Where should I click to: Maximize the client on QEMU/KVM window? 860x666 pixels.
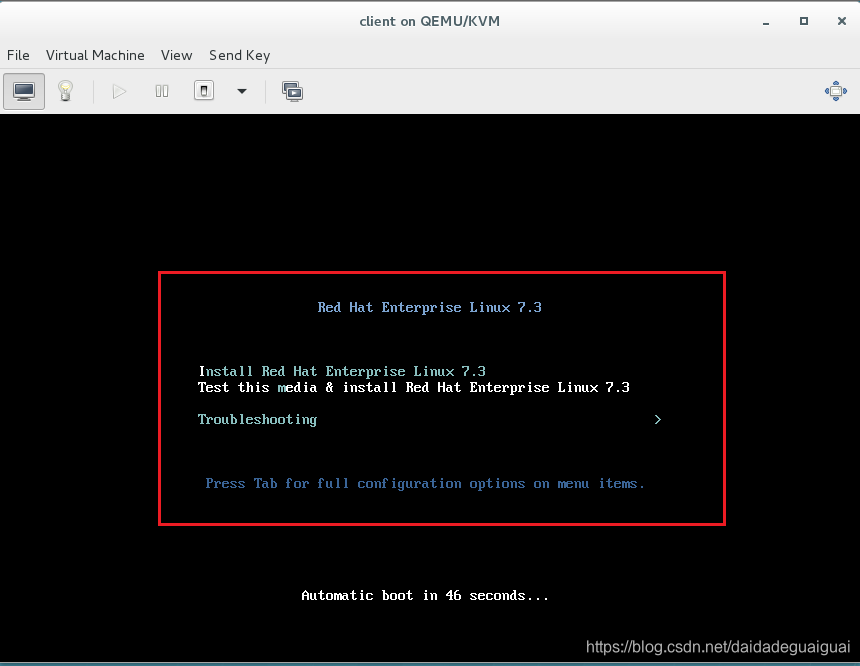804,21
